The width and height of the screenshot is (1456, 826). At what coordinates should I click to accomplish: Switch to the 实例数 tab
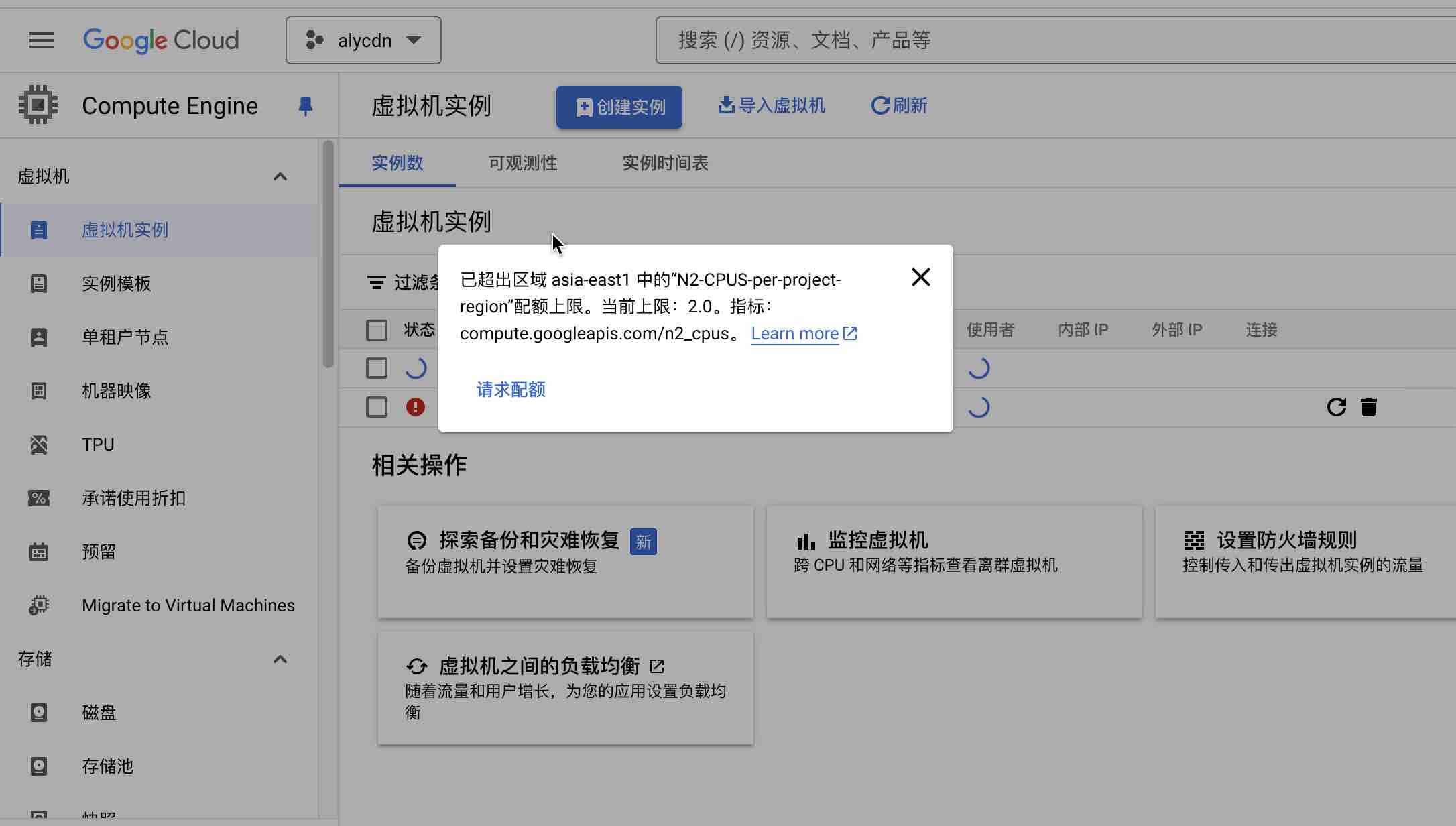[x=398, y=163]
